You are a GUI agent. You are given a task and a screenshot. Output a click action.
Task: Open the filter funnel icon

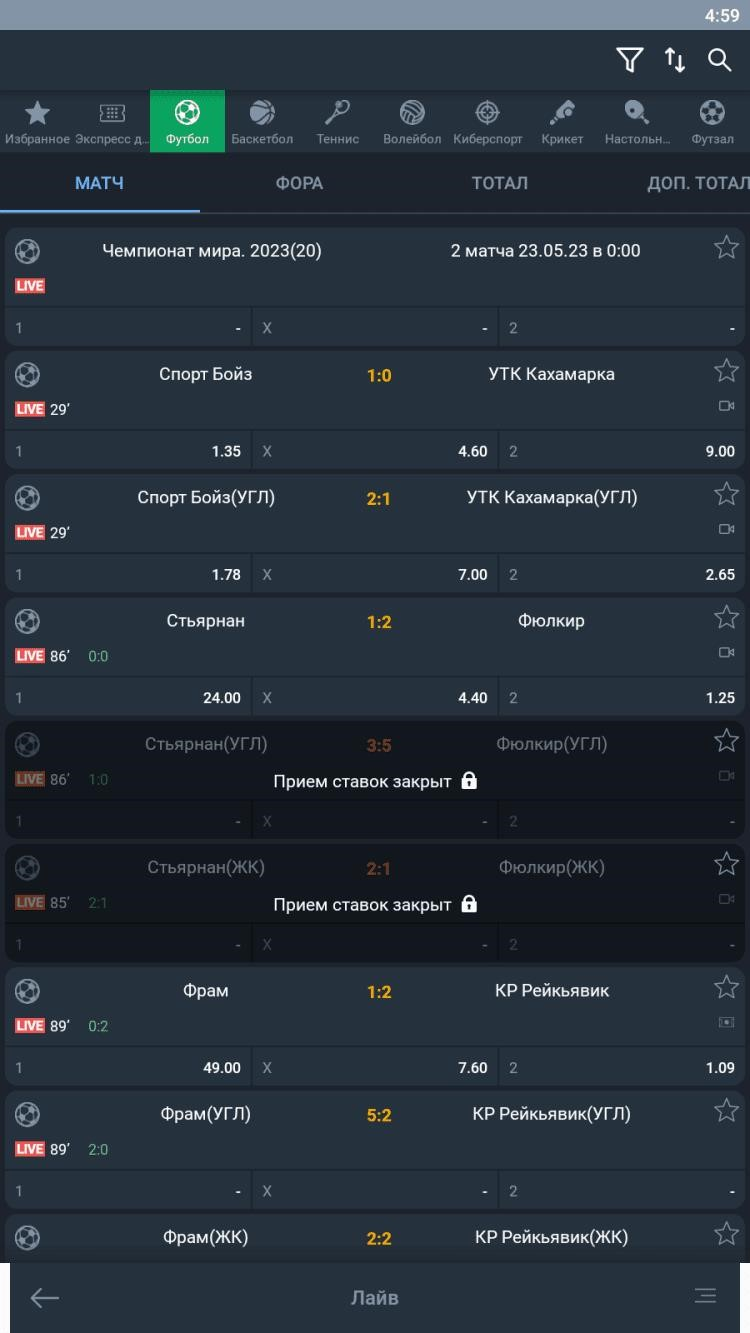(x=629, y=60)
